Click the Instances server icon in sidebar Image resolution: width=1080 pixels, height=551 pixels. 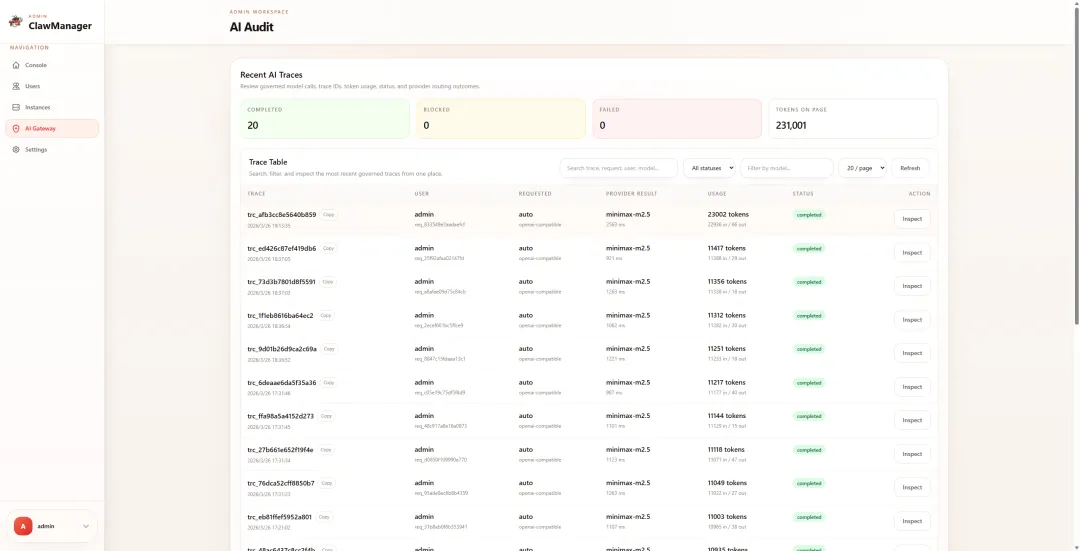point(17,107)
